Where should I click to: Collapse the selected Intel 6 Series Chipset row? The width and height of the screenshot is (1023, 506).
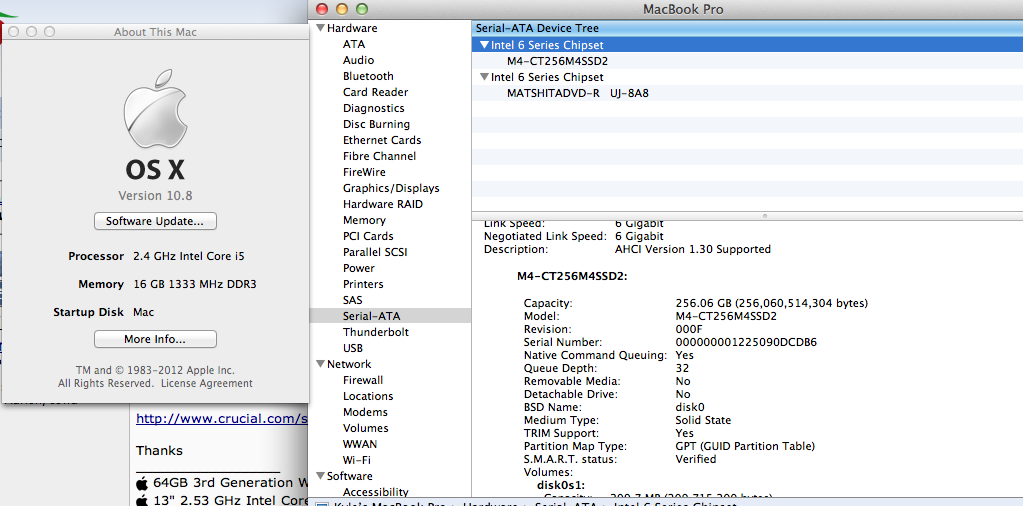click(x=484, y=45)
